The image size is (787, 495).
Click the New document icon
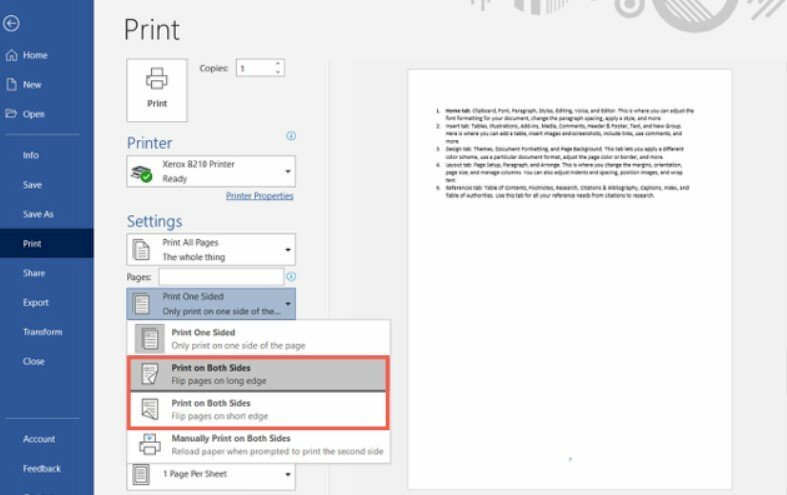pyautogui.click(x=12, y=85)
